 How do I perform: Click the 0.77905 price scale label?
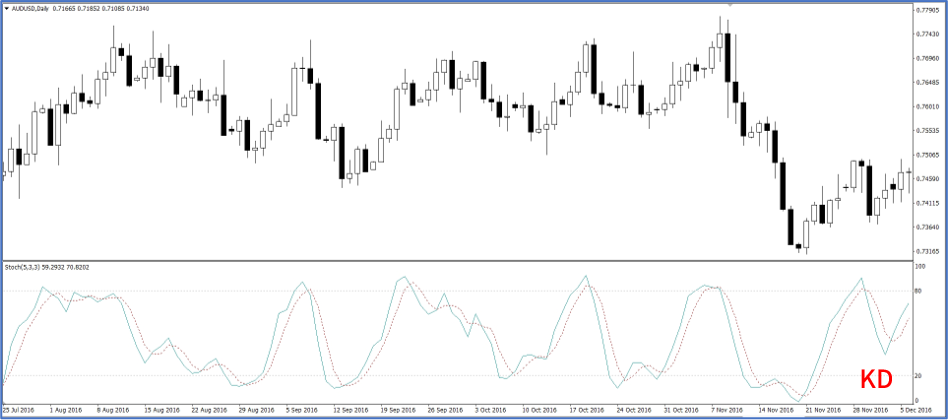[927, 10]
